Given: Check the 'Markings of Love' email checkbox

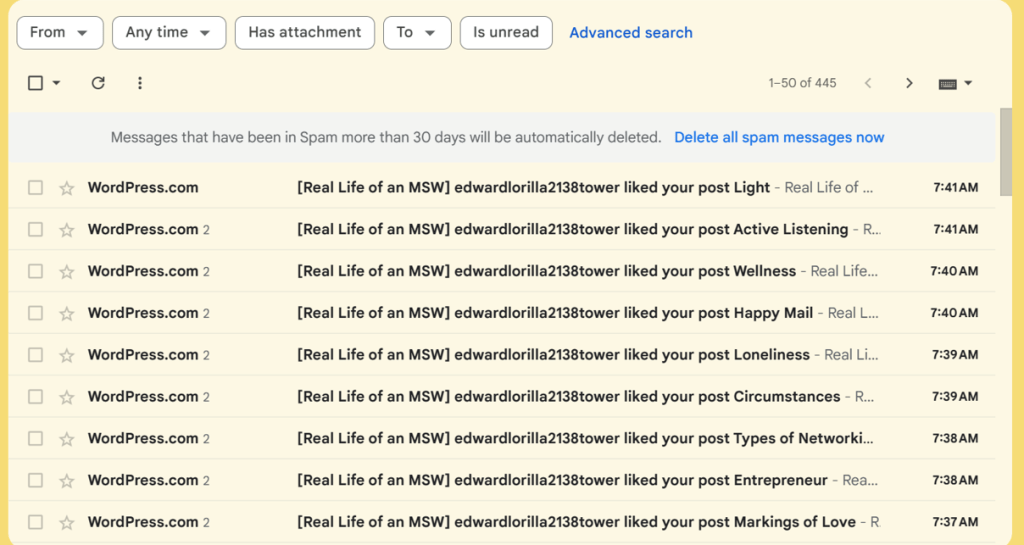Looking at the screenshot, I should [x=36, y=522].
